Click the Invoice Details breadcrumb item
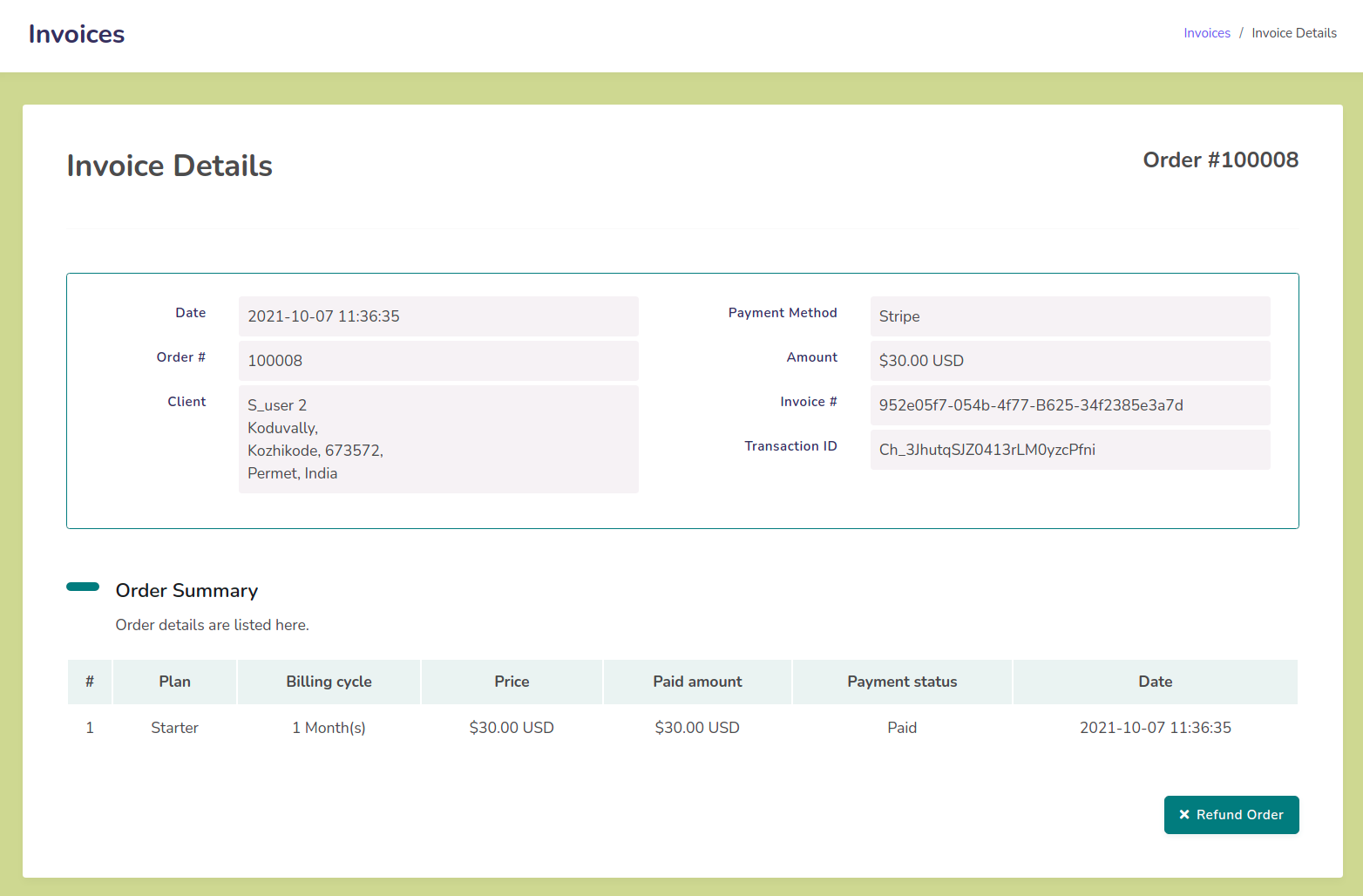 tap(1293, 33)
